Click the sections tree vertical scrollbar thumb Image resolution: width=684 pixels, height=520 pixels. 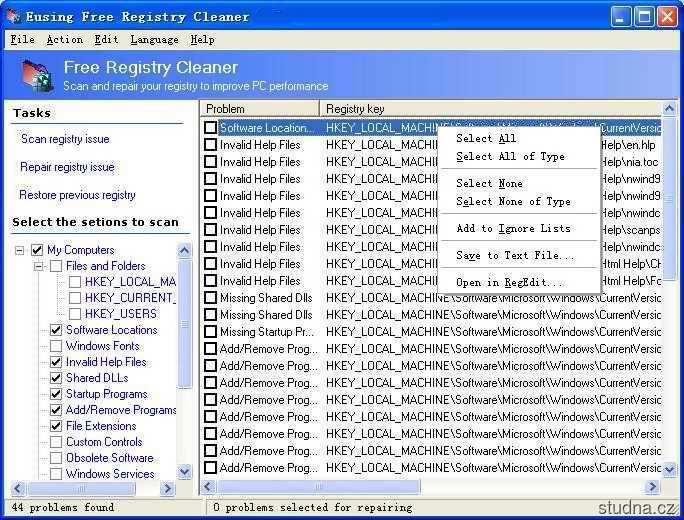pyautogui.click(x=185, y=324)
